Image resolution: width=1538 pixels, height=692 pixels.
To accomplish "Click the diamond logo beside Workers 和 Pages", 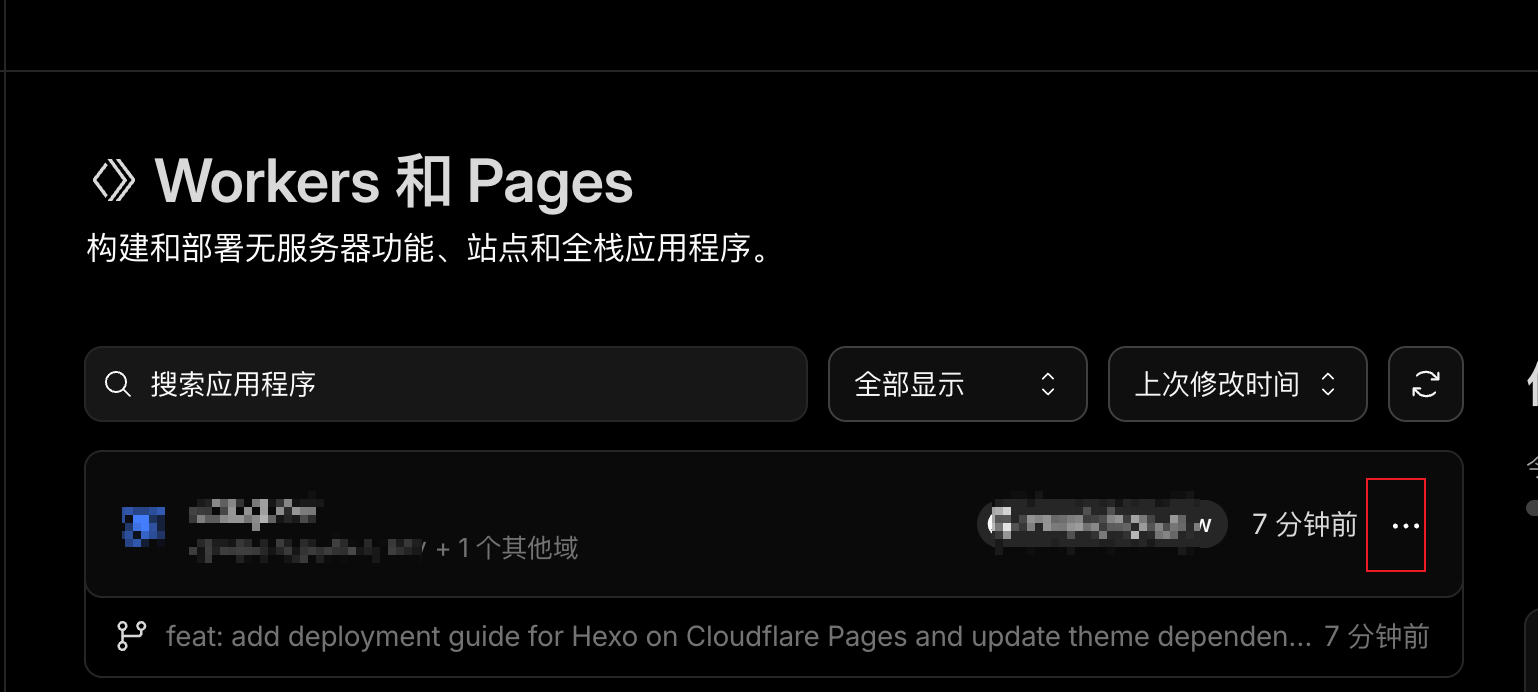I will click(x=113, y=182).
